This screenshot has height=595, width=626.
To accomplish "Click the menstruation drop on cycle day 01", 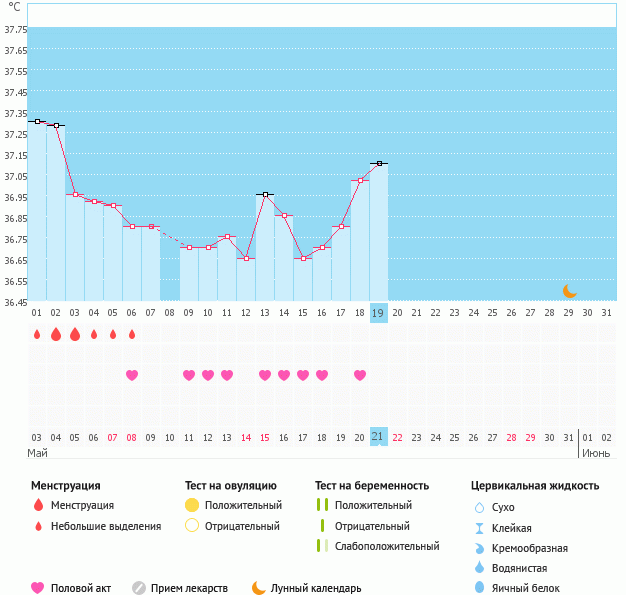I will (x=37, y=334).
